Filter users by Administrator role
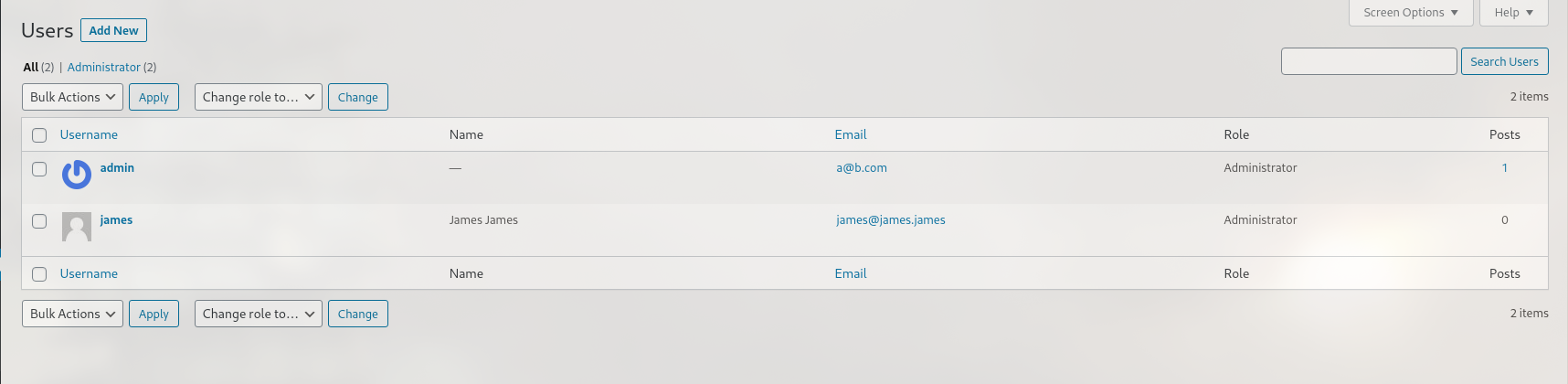The width and height of the screenshot is (1568, 384). click(104, 68)
